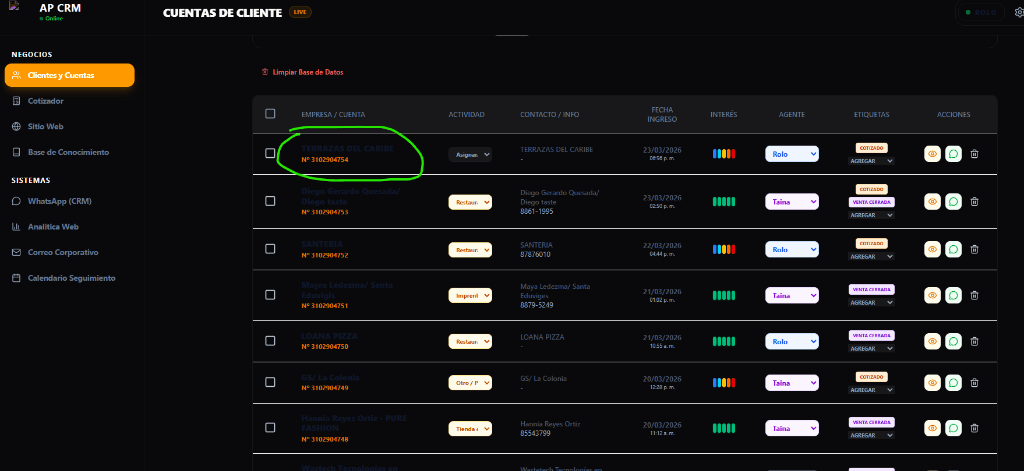Open WhatsApp chat for Maya Ledezma row
This screenshot has height=471, width=1024.
pos(953,295)
